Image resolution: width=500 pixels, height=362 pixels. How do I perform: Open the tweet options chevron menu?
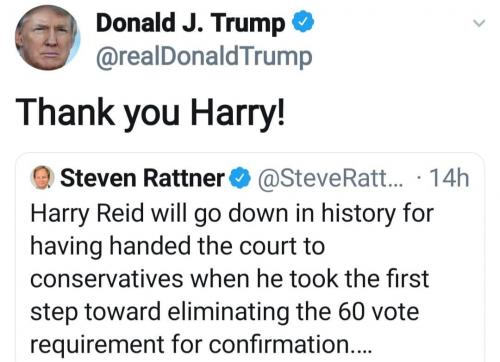click(x=479, y=23)
